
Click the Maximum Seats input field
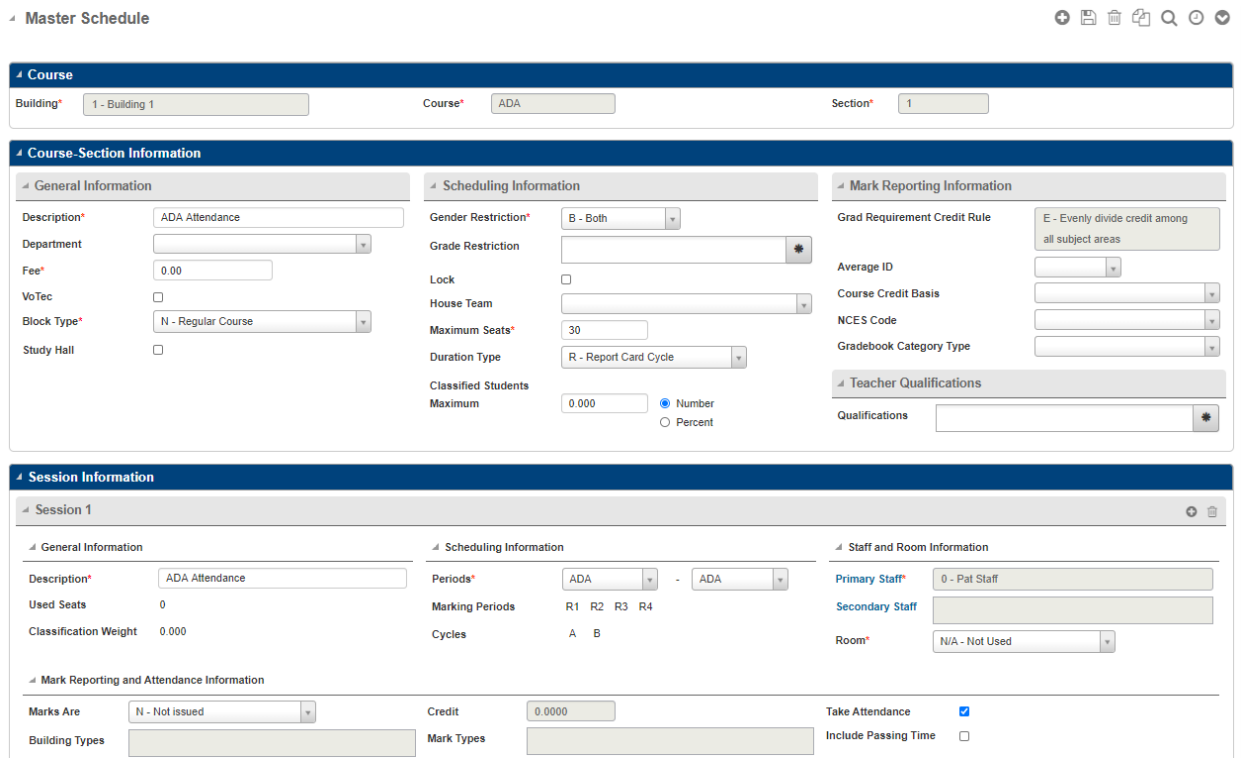[604, 330]
